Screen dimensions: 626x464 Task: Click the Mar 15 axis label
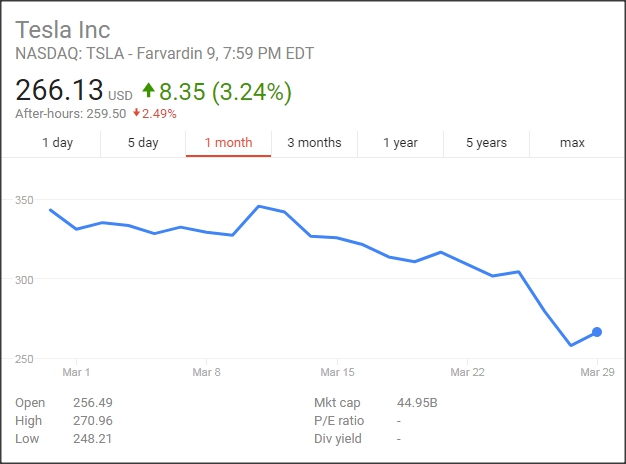(337, 372)
